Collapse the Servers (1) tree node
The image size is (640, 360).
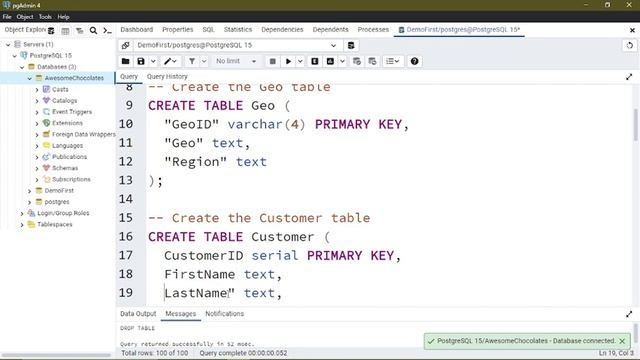[x=8, y=44]
